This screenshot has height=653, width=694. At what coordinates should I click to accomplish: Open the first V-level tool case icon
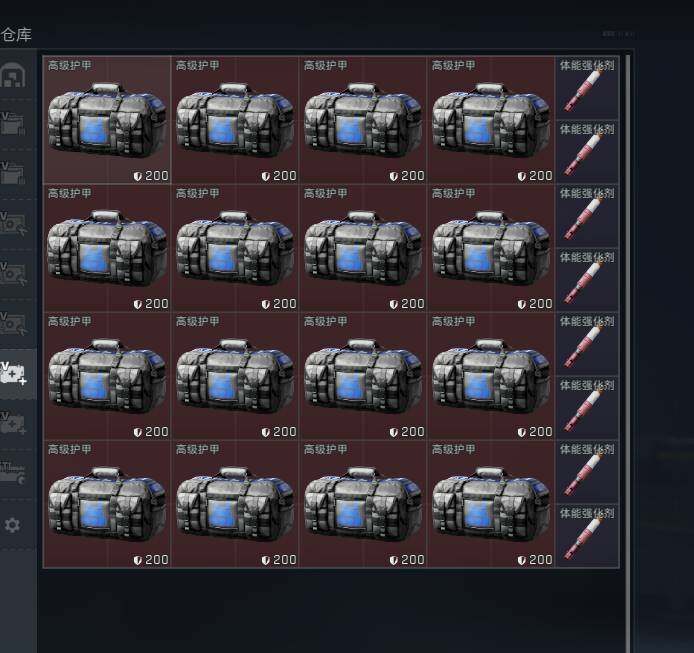pos(13,224)
